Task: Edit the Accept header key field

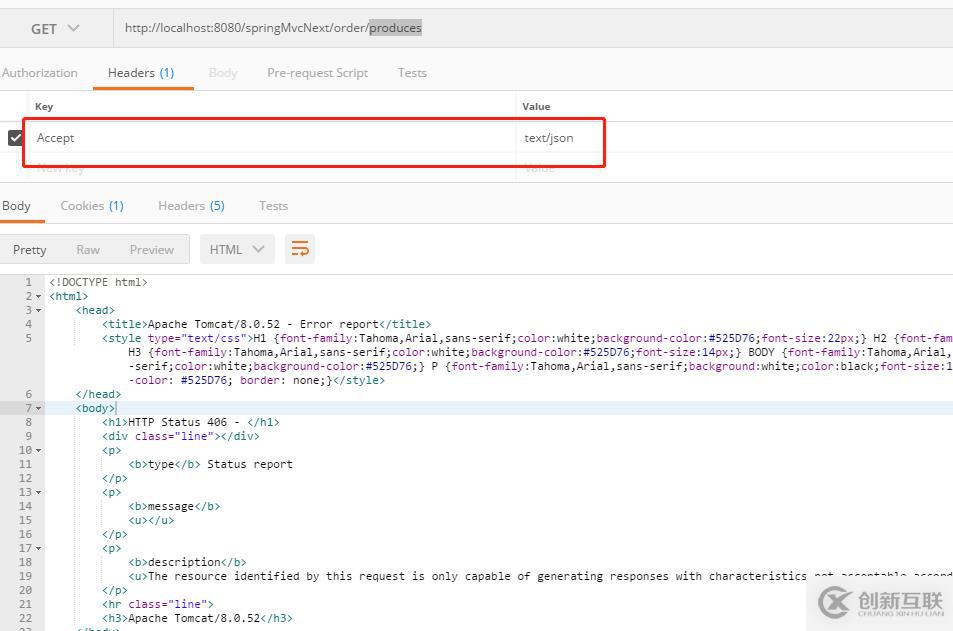Action: pos(271,138)
